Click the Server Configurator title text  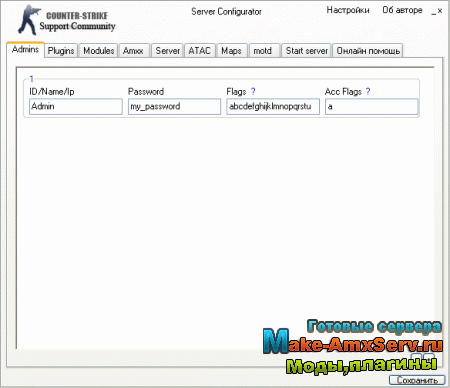coord(226,12)
